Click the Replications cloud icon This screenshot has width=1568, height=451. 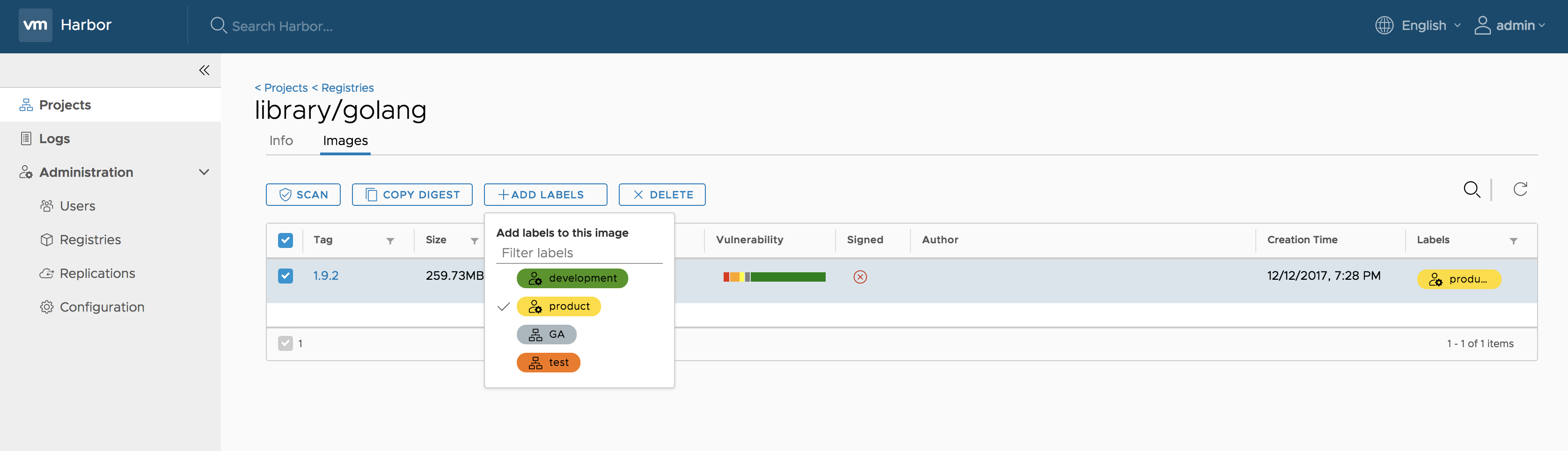pyautogui.click(x=47, y=273)
